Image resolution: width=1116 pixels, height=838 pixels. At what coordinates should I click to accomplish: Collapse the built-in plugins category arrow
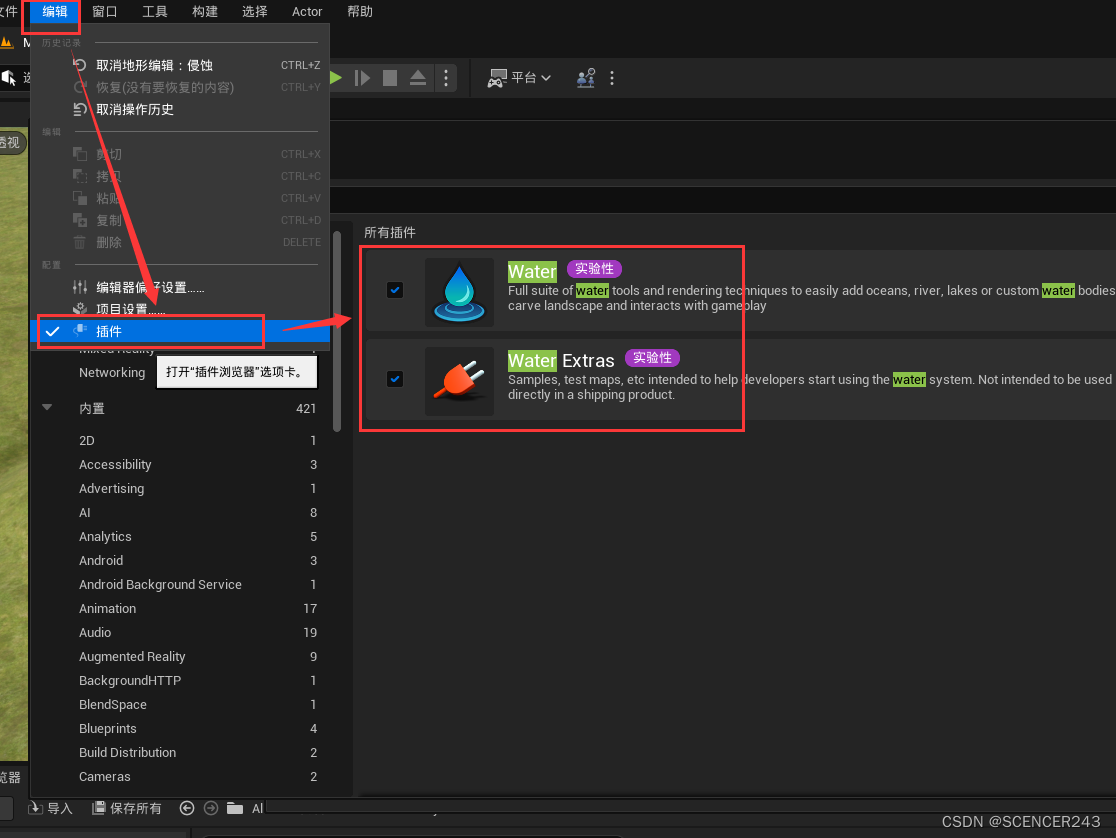[47, 408]
